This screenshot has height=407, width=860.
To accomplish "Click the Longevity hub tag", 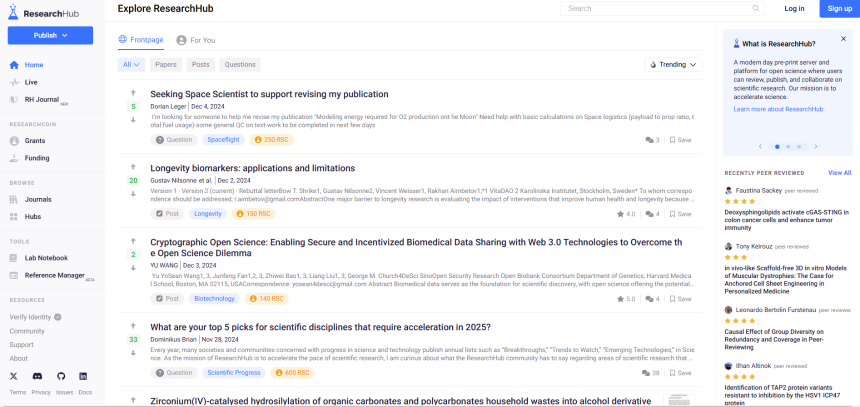I will pos(208,214).
